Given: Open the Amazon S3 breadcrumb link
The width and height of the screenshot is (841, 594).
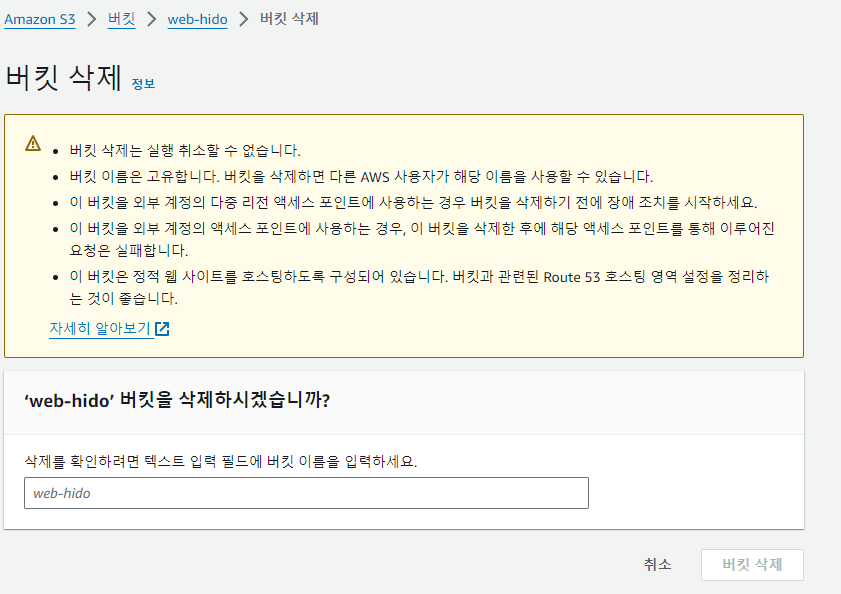Looking at the screenshot, I should 40,19.
